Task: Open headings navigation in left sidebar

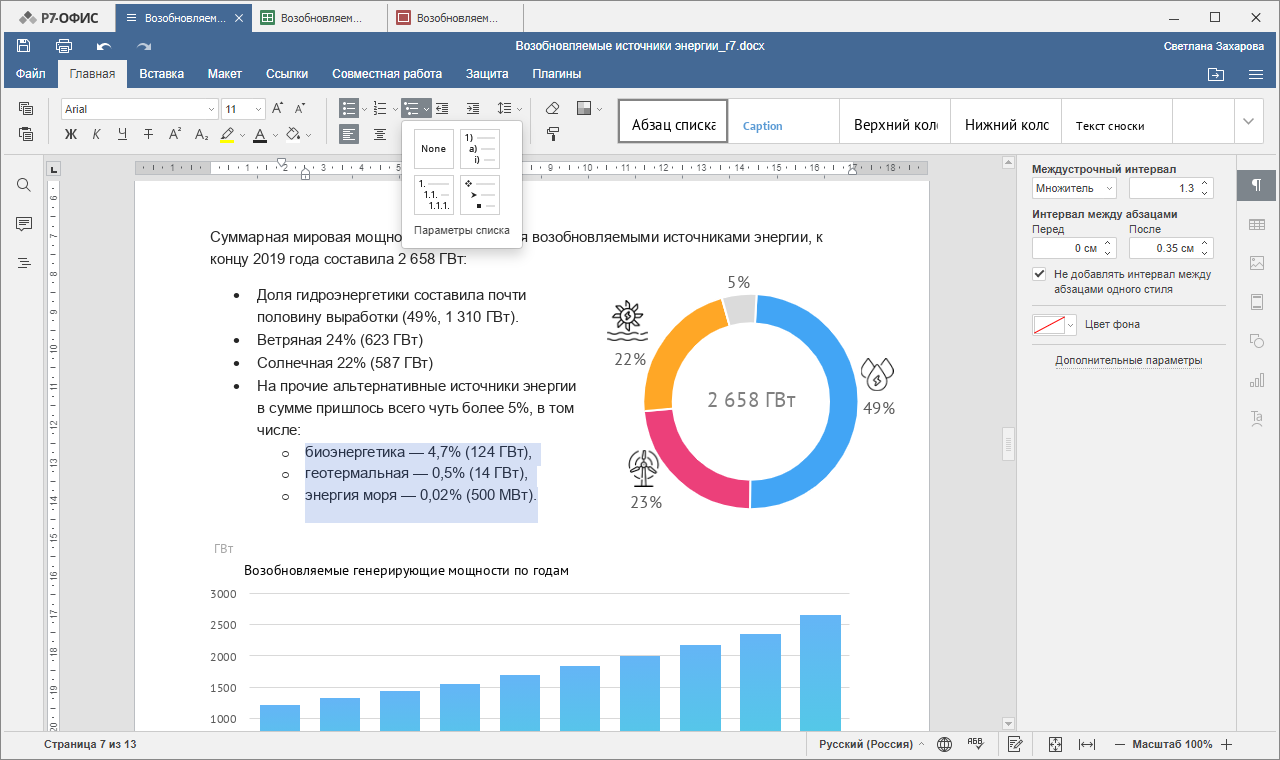Action: click(x=24, y=263)
